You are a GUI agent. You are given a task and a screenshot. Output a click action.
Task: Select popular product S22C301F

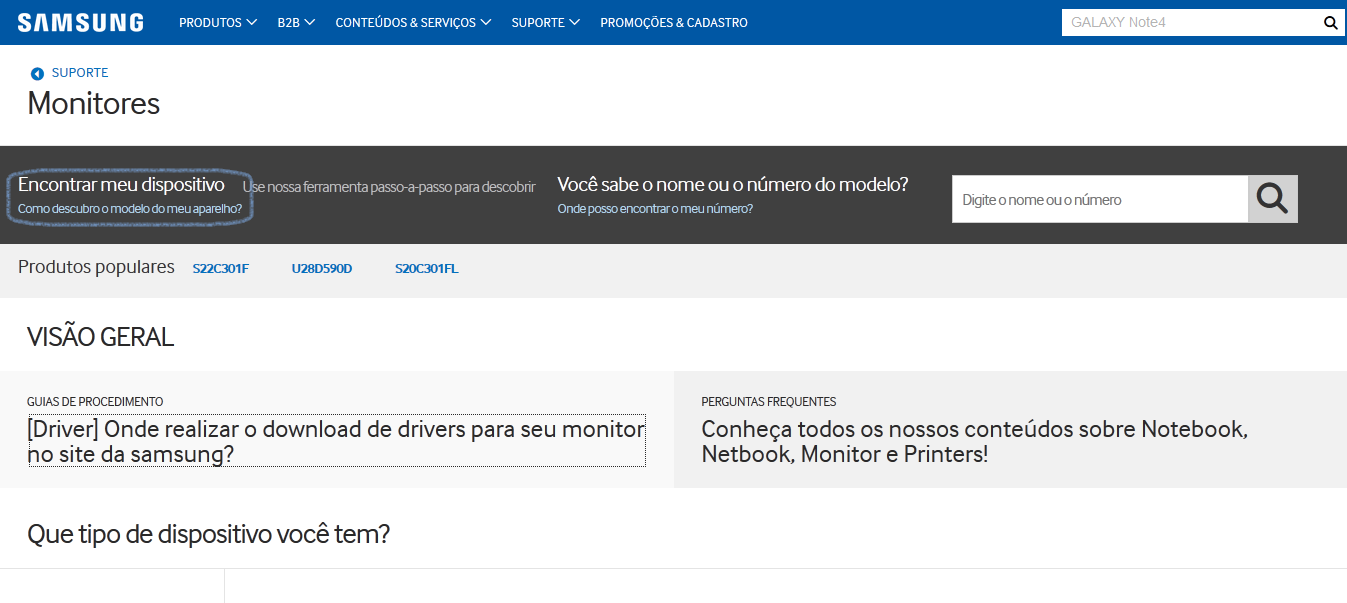tap(221, 269)
